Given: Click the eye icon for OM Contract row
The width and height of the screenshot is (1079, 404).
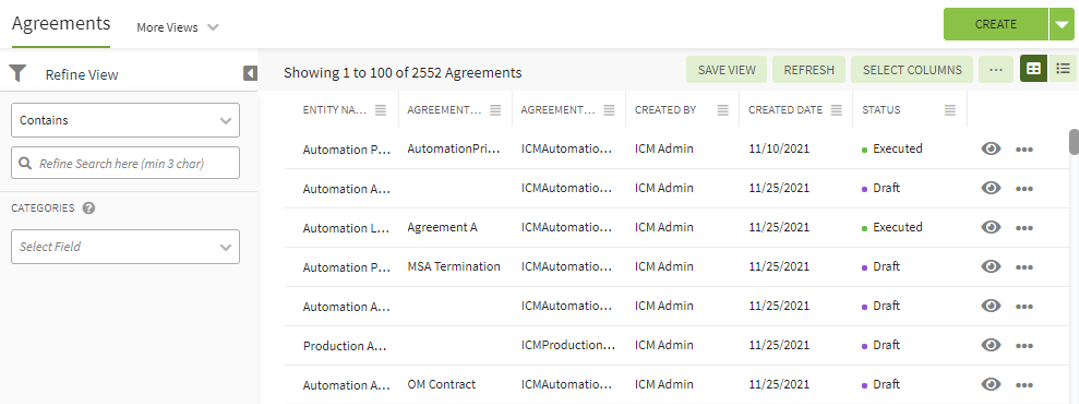Looking at the screenshot, I should pos(991,384).
